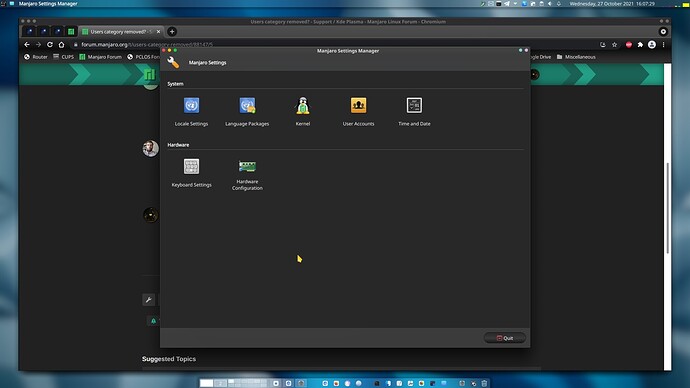
Task: Click the Suggested Topics heading
Action: [169, 359]
